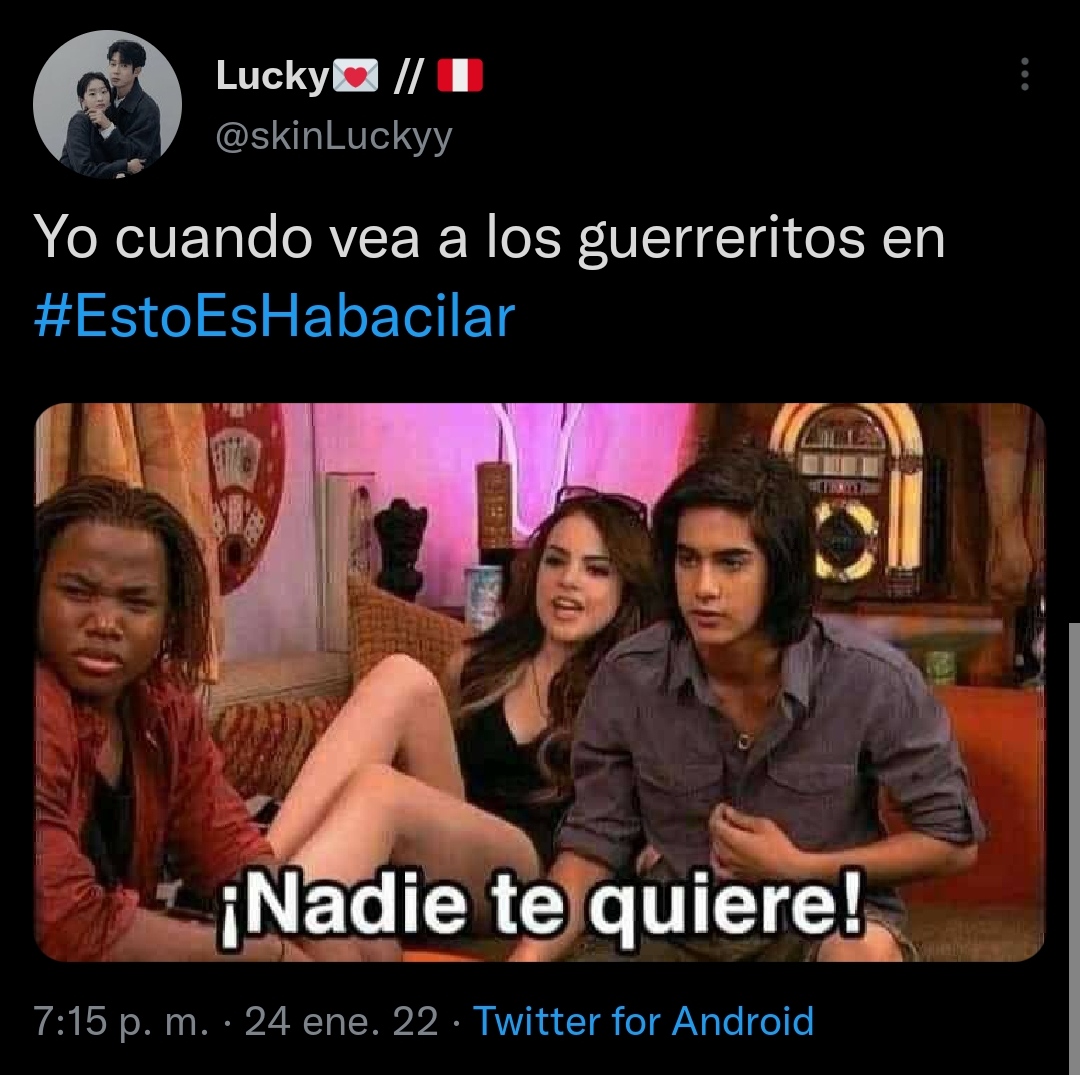Open the Lucky display name profile
This screenshot has width=1080, height=1075.
272,76
